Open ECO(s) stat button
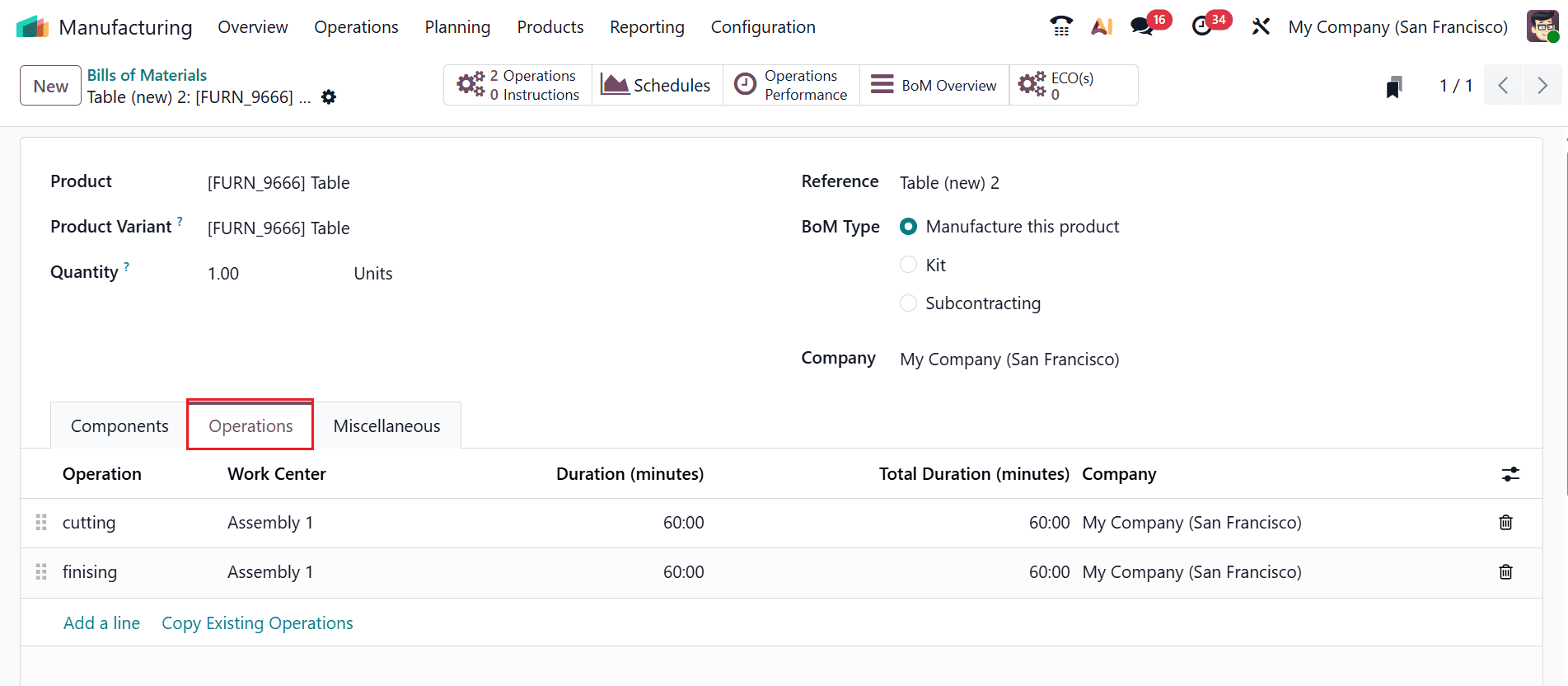 click(x=1074, y=85)
